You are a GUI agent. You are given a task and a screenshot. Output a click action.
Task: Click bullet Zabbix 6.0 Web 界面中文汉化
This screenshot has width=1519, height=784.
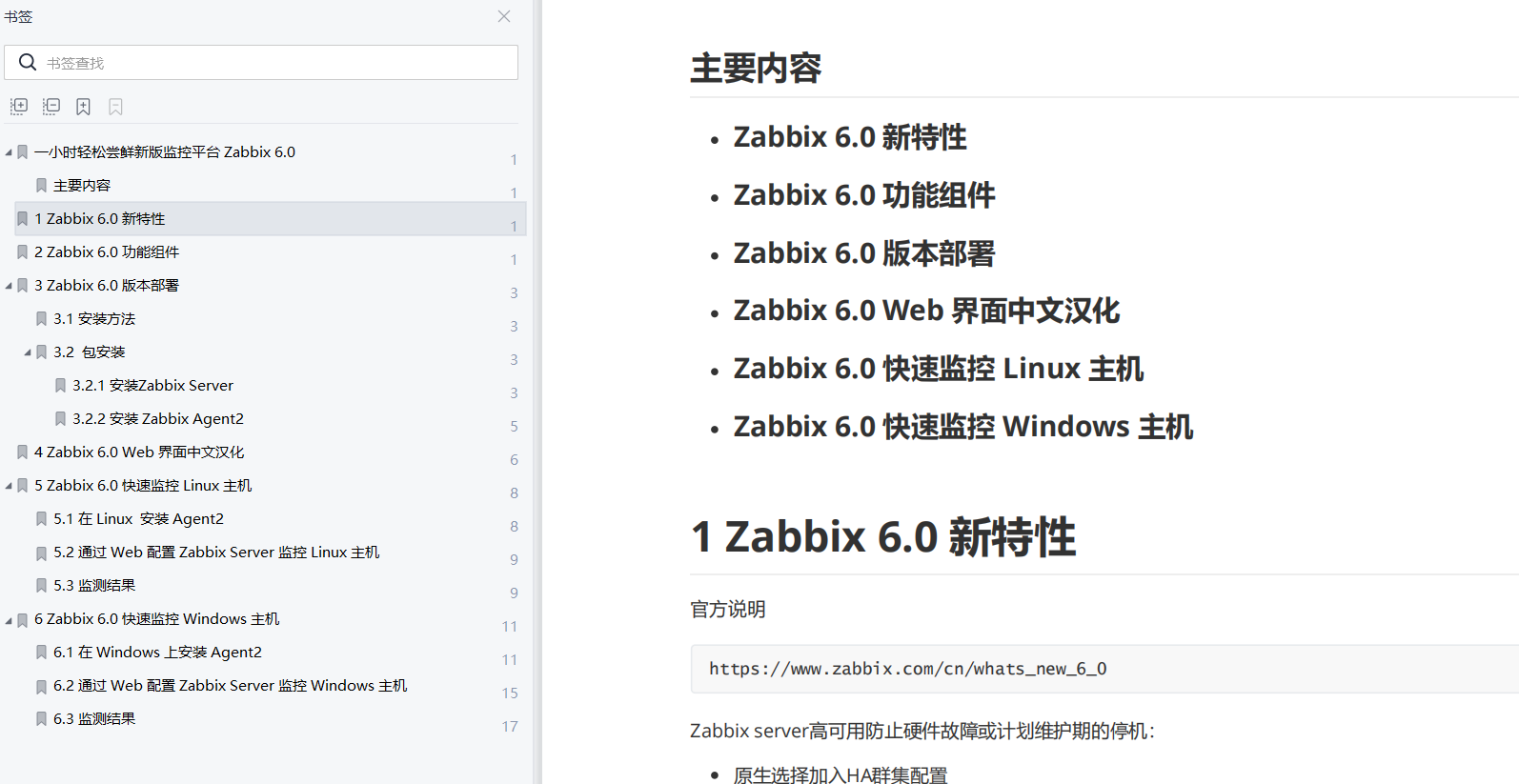(926, 311)
